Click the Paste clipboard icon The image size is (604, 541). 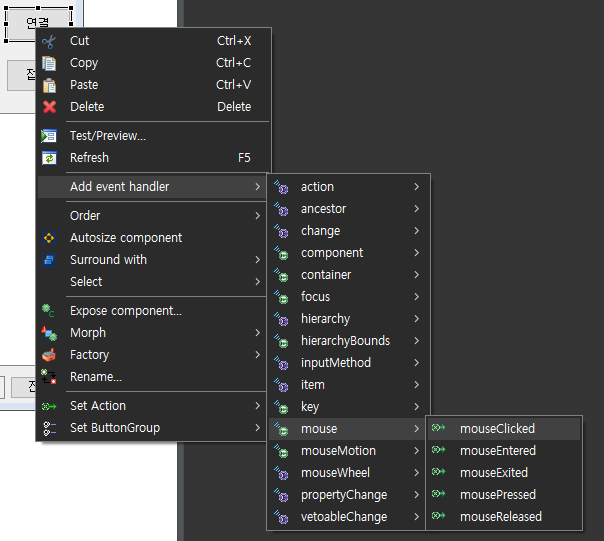tap(49, 85)
